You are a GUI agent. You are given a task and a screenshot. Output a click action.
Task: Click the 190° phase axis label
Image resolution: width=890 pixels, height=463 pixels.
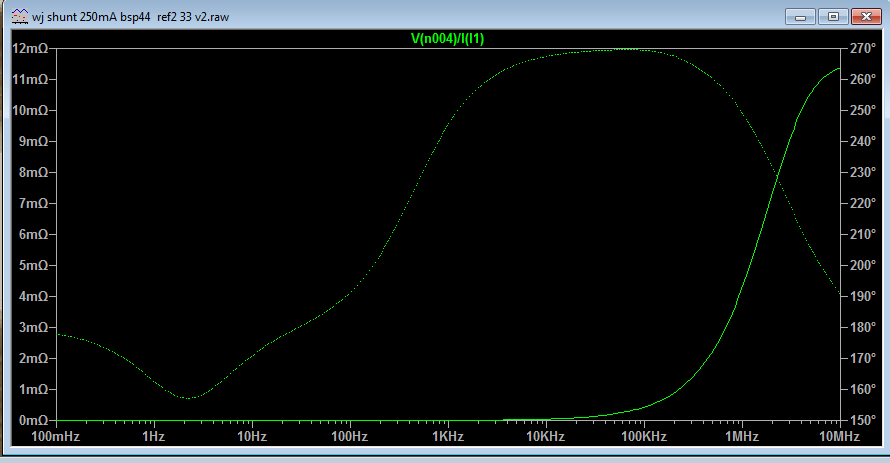coord(863,296)
